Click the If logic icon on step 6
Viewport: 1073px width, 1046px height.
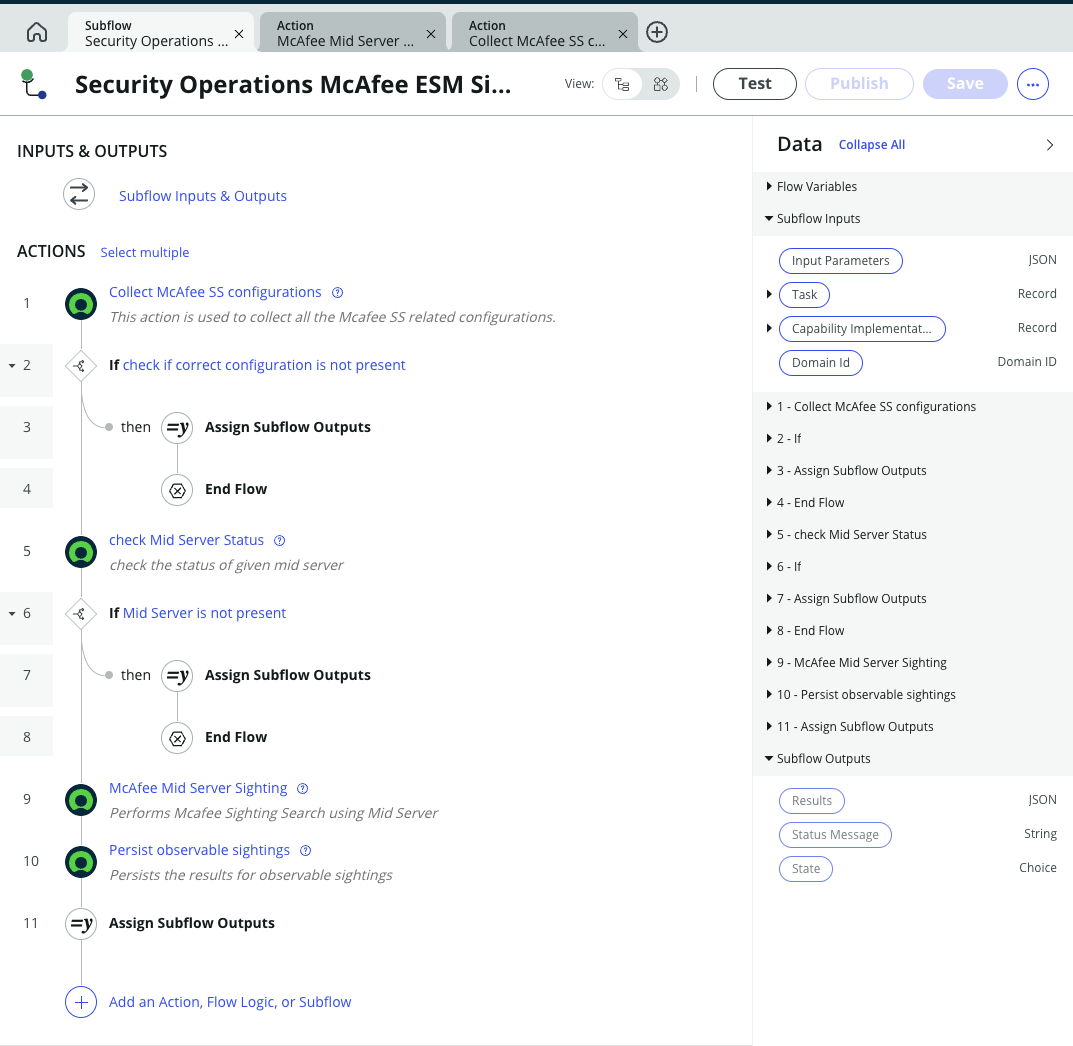[80, 614]
